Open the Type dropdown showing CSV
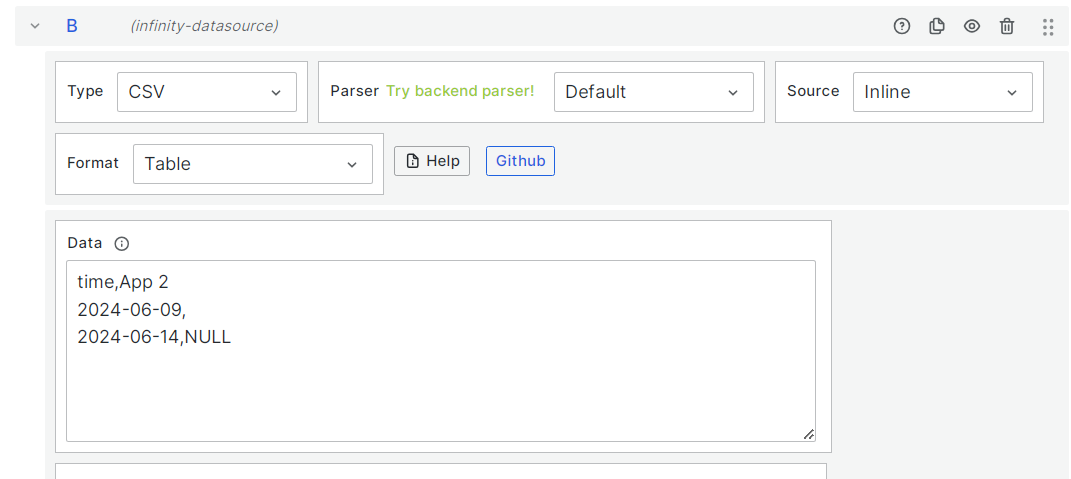1071x479 pixels. point(207,92)
